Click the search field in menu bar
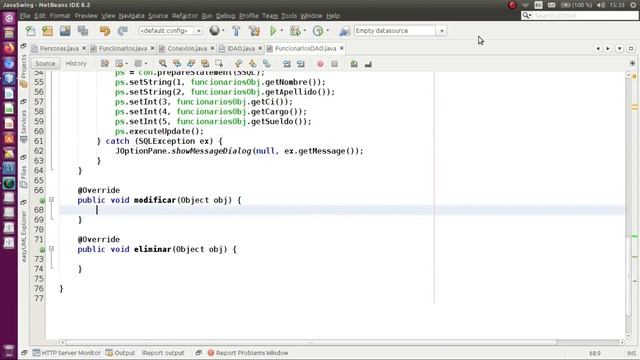640x360 pixels. point(580,16)
